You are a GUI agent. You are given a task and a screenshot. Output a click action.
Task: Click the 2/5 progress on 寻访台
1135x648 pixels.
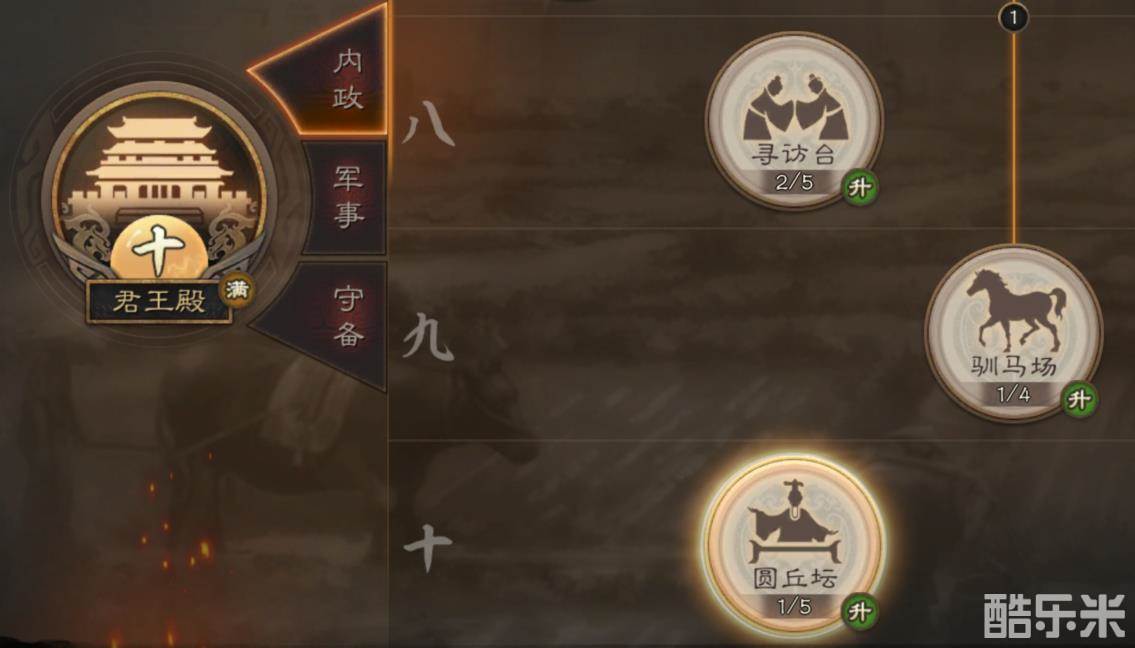point(794,182)
